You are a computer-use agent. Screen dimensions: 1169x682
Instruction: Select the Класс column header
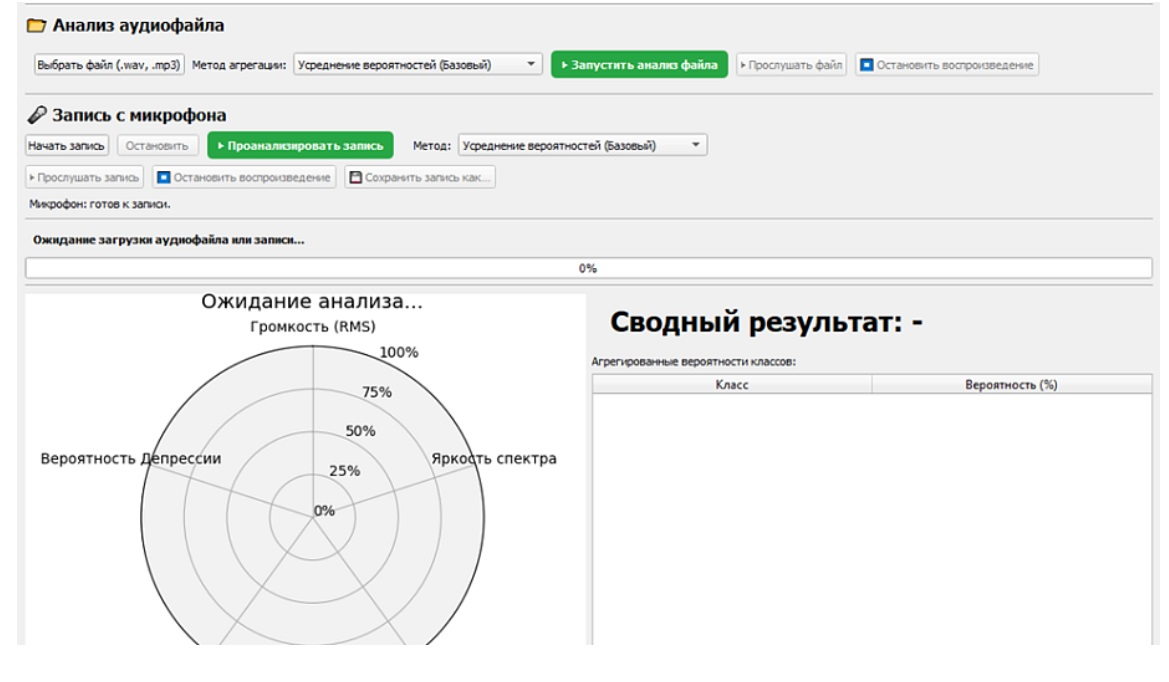(732, 385)
